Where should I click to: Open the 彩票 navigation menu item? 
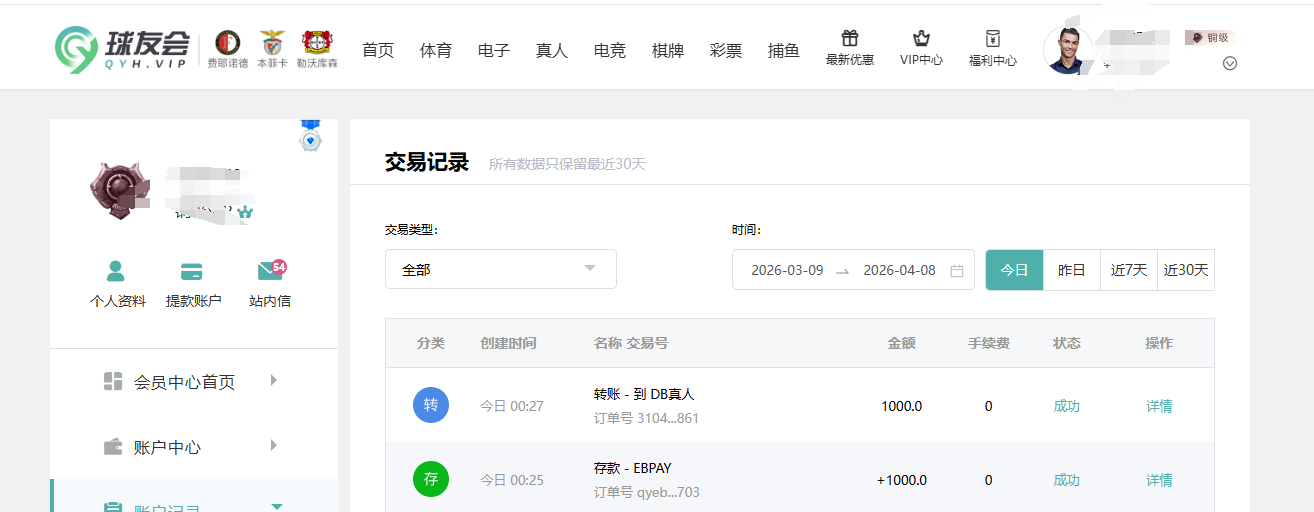tap(726, 50)
